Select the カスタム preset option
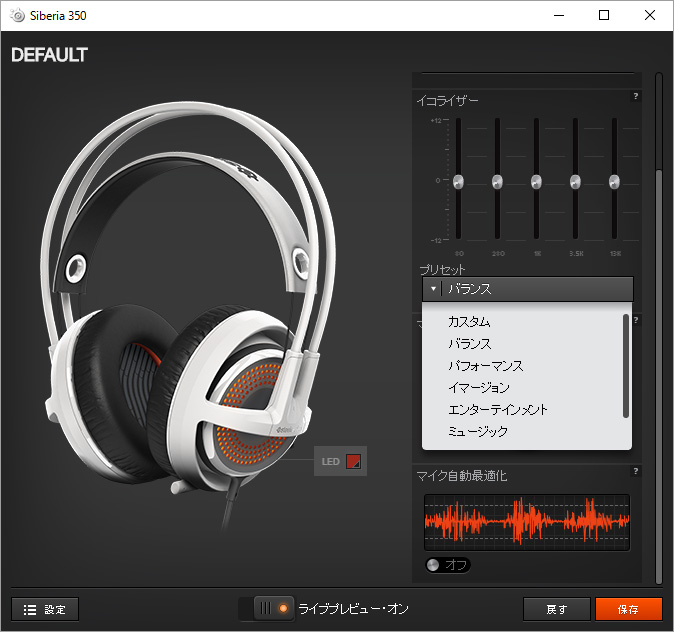The width and height of the screenshot is (674, 632). click(x=469, y=322)
